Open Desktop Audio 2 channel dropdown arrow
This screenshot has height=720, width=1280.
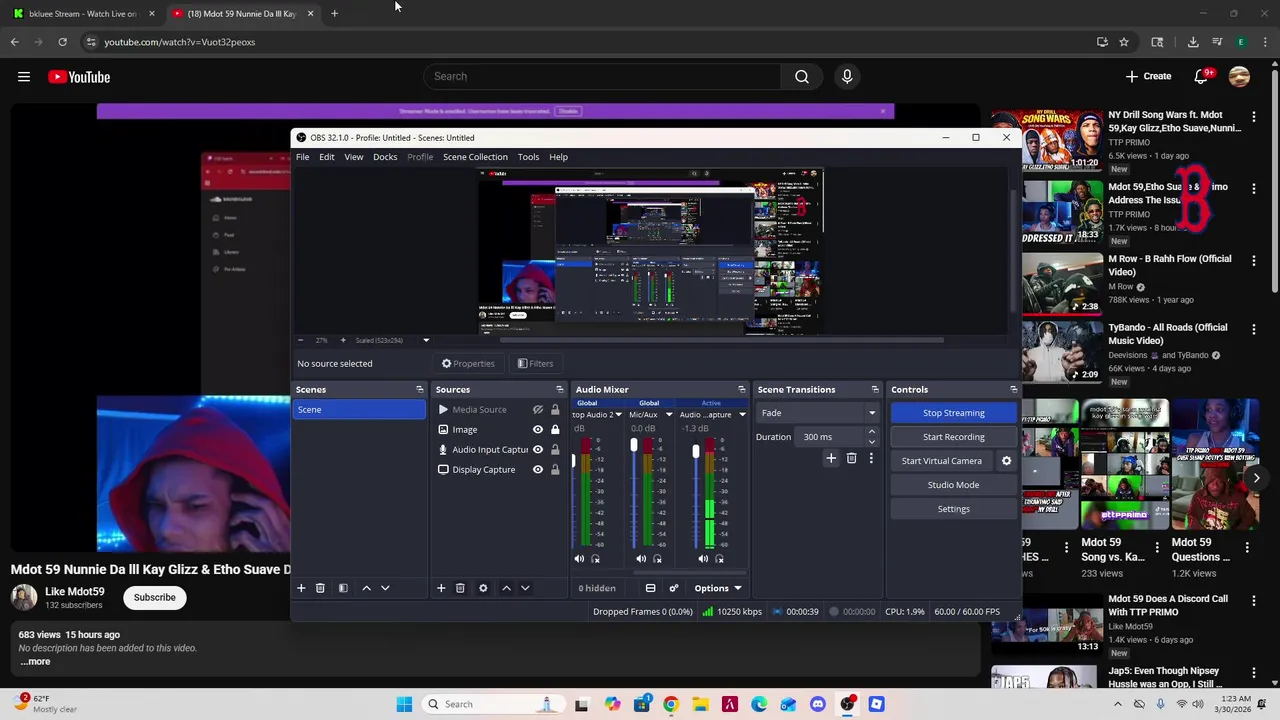pyautogui.click(x=618, y=414)
